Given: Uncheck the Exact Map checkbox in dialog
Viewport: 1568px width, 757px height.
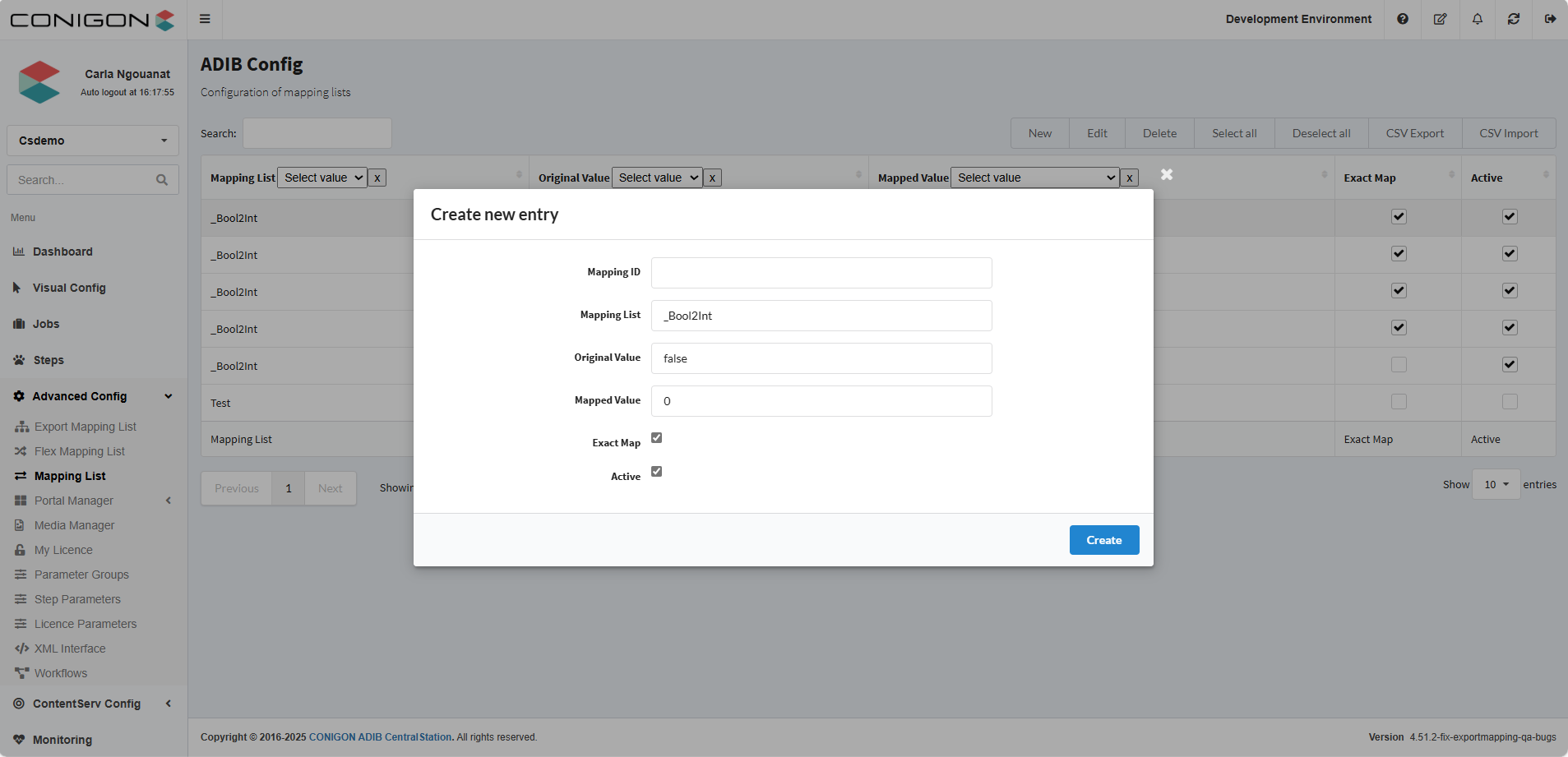Looking at the screenshot, I should click(x=656, y=438).
